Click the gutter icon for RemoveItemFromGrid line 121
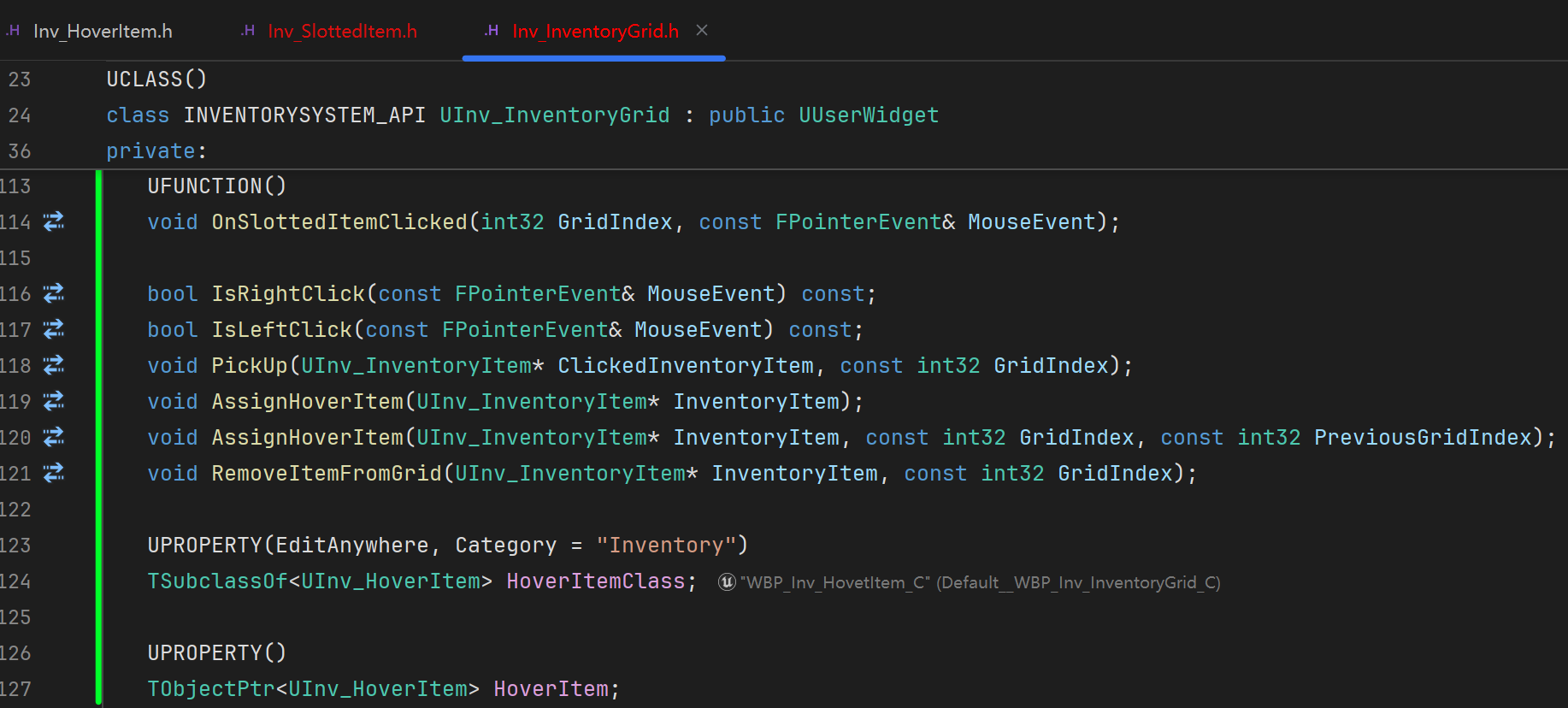This screenshot has height=708, width=1568. click(x=54, y=474)
